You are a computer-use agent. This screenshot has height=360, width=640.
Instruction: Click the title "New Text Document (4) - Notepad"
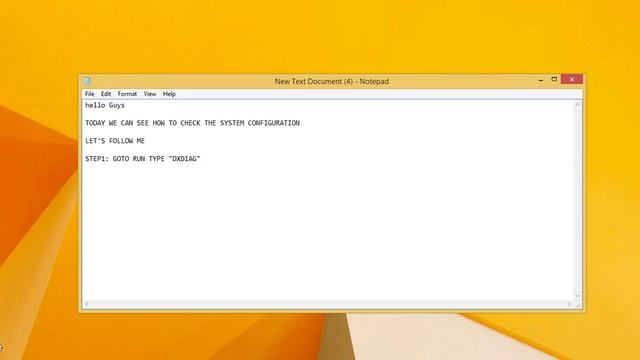(x=331, y=81)
